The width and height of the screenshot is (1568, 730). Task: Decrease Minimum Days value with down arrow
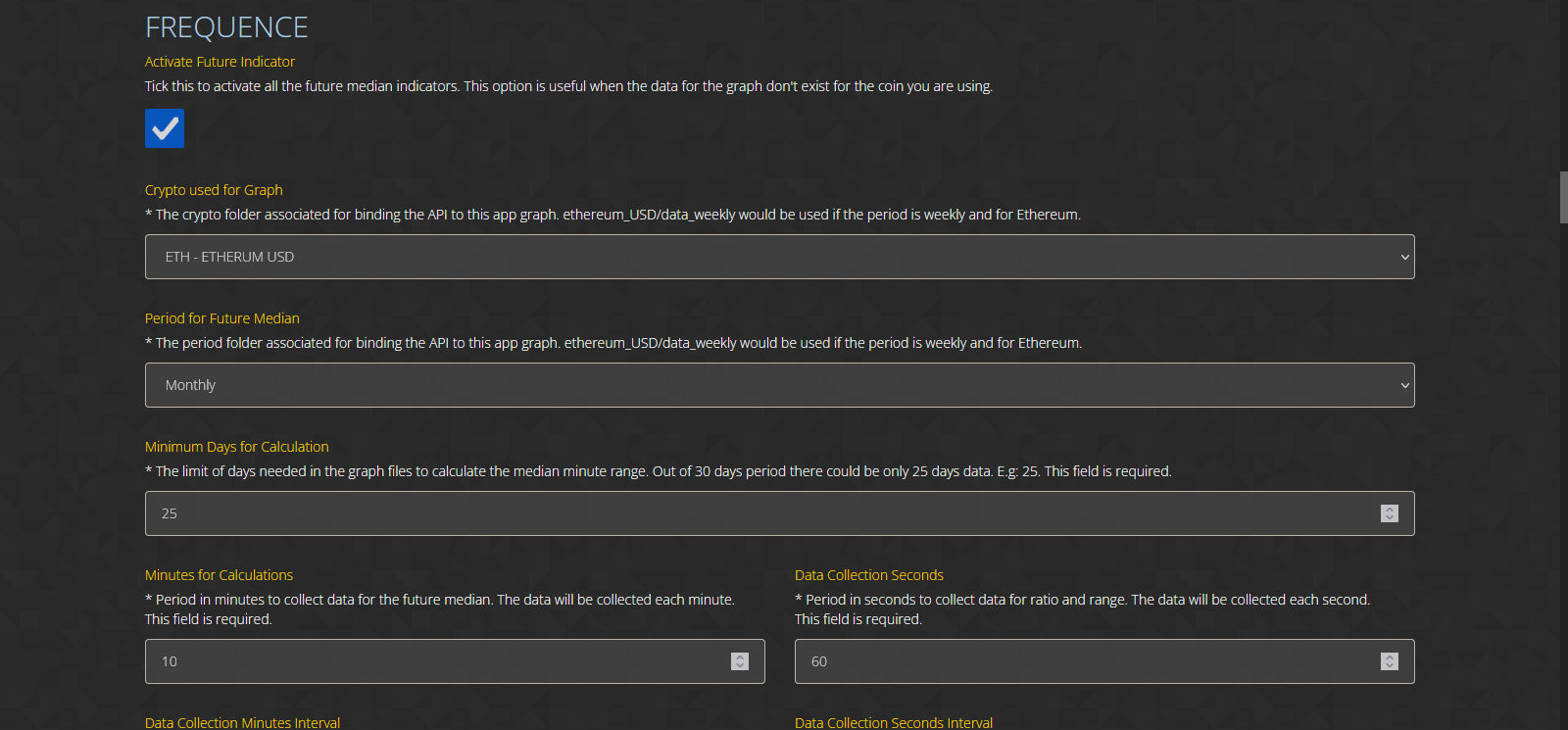click(x=1390, y=518)
